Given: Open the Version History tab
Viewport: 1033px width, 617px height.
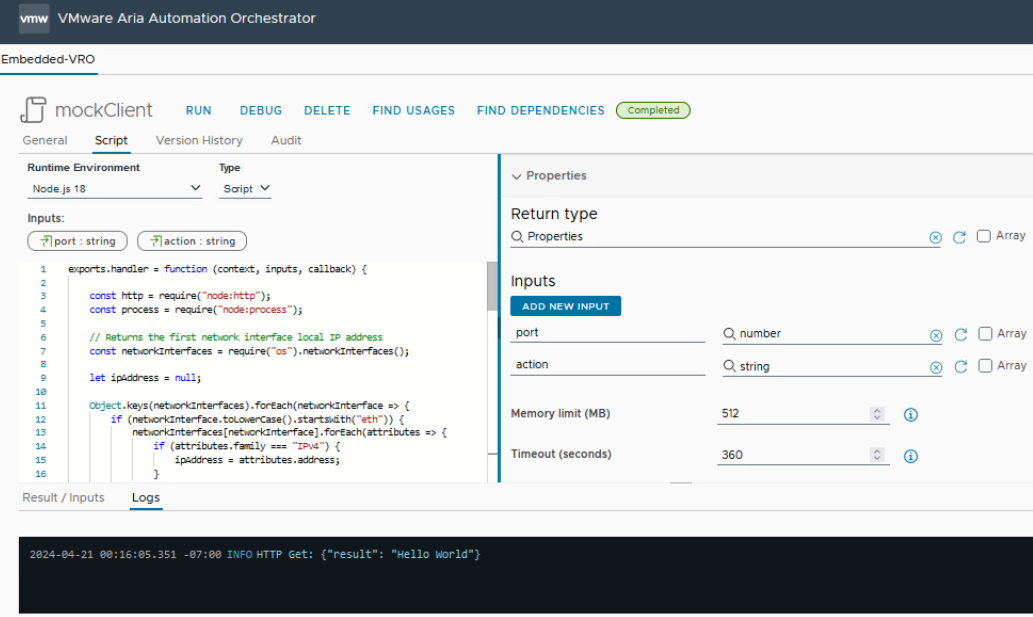Looking at the screenshot, I should 199,140.
